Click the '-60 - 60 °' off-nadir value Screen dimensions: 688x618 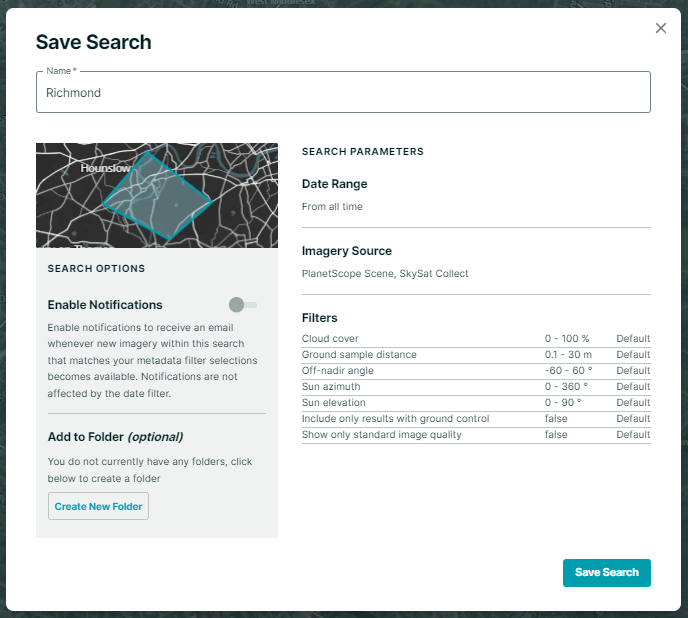[569, 370]
